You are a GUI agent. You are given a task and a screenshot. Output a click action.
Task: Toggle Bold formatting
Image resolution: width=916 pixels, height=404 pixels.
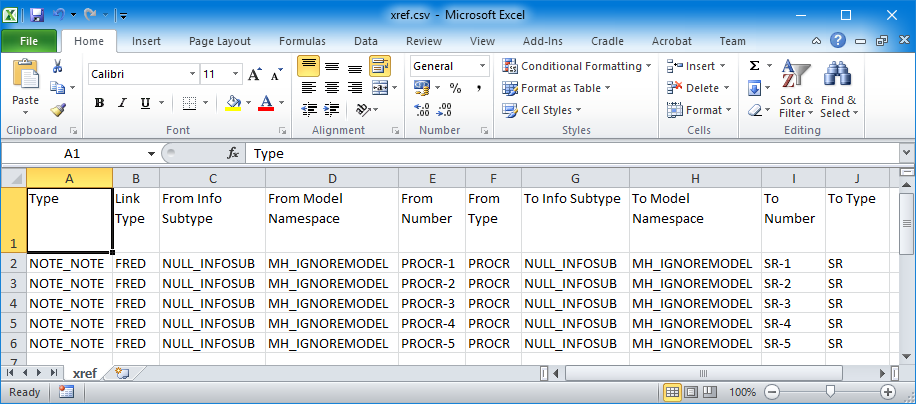tap(99, 103)
